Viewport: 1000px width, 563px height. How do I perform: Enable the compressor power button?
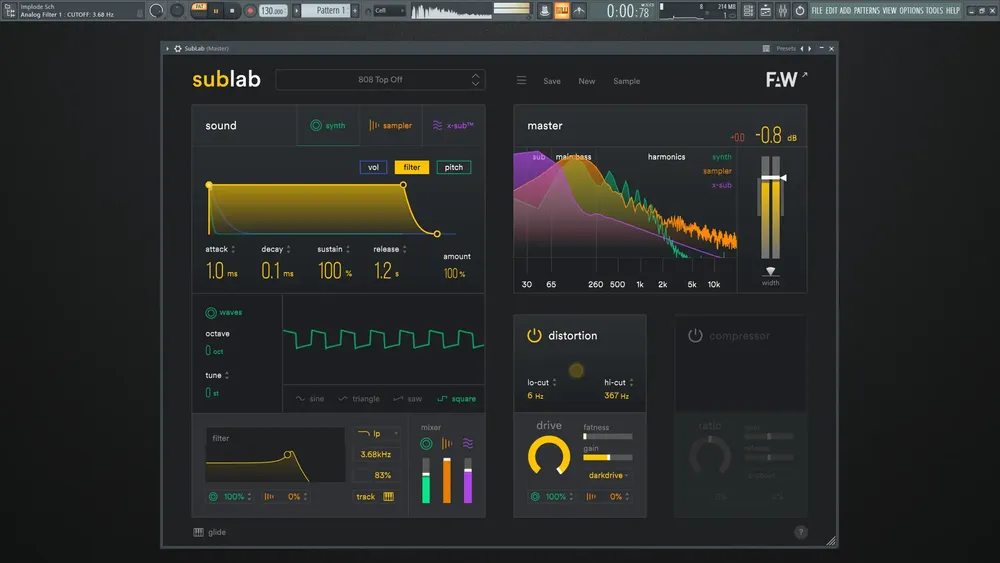click(695, 335)
